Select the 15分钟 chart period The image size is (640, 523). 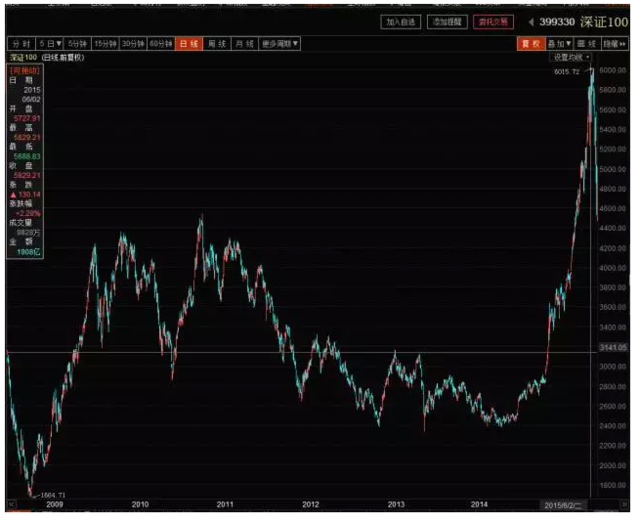pos(107,44)
